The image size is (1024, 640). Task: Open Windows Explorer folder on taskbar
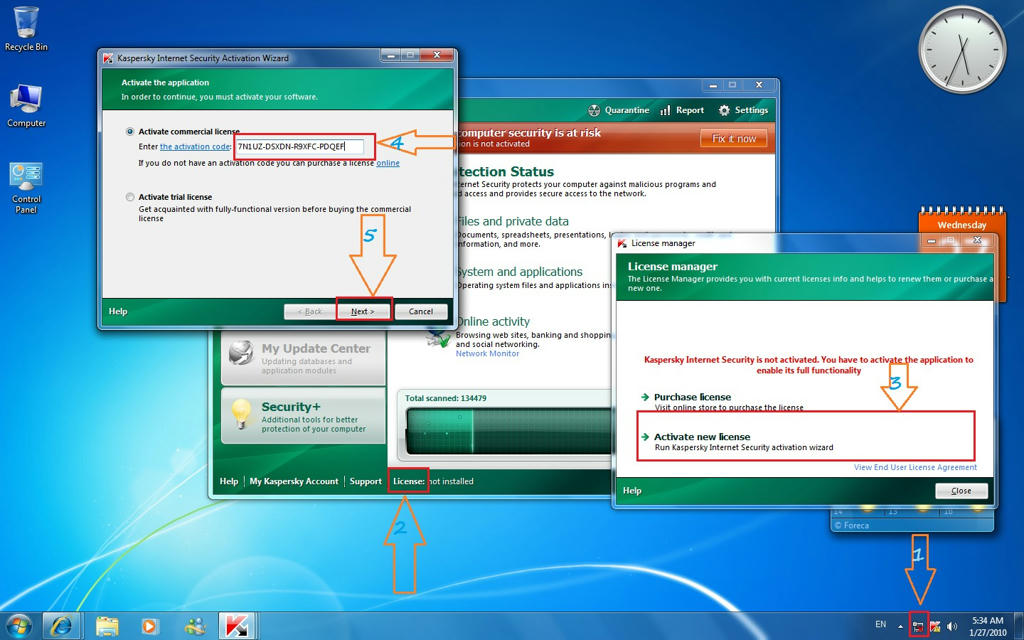click(x=107, y=626)
